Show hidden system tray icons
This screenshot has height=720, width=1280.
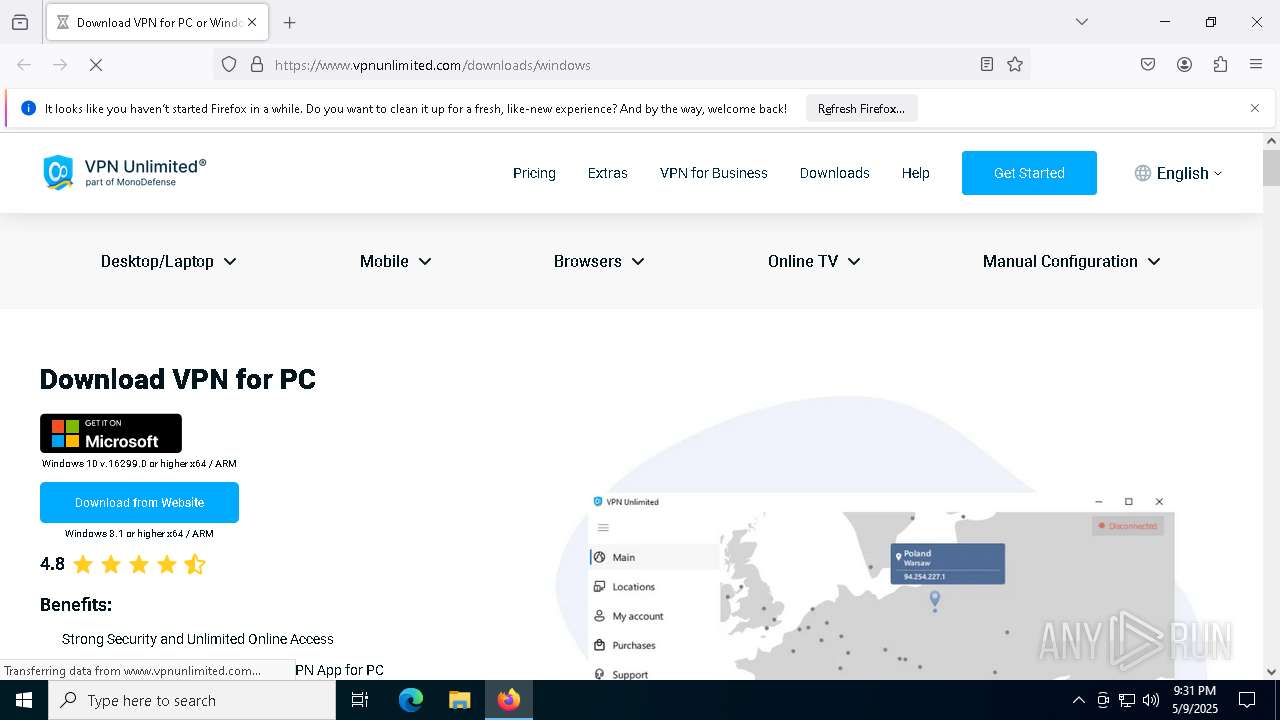pos(1078,700)
